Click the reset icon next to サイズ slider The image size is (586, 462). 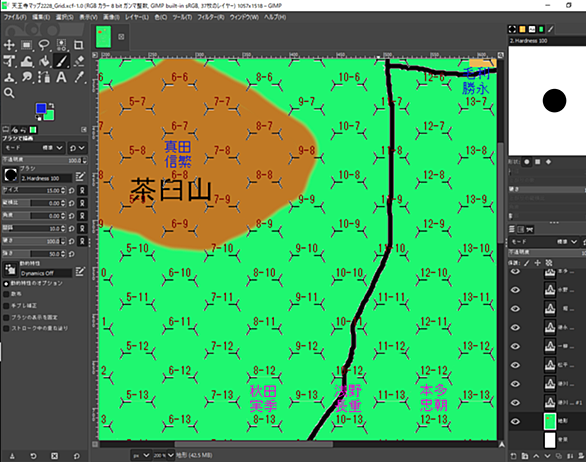[x=72, y=191]
